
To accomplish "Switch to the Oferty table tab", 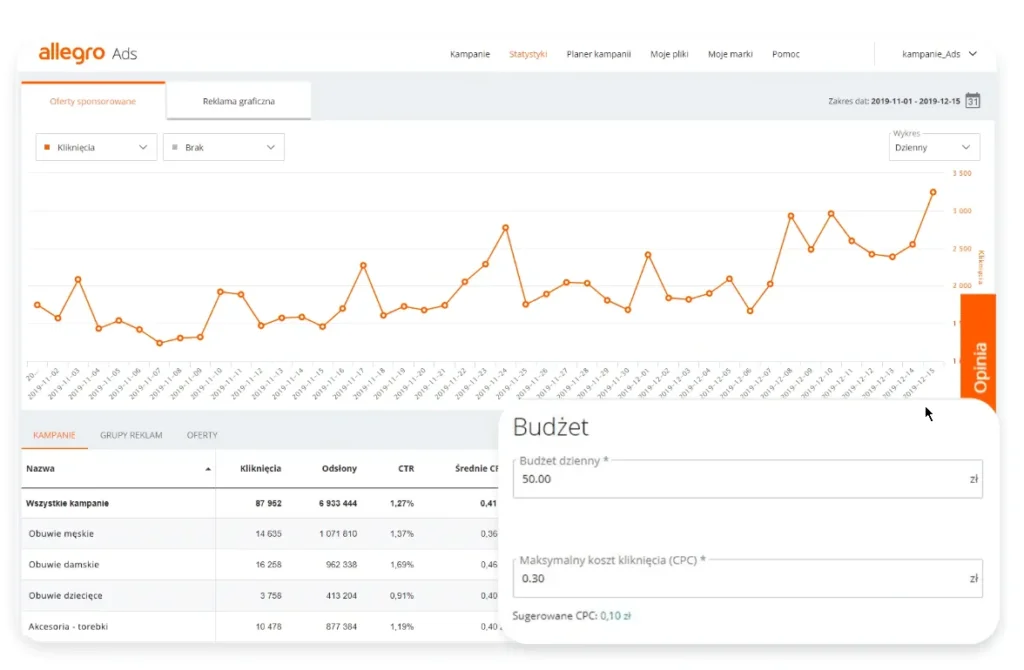I will click(202, 435).
